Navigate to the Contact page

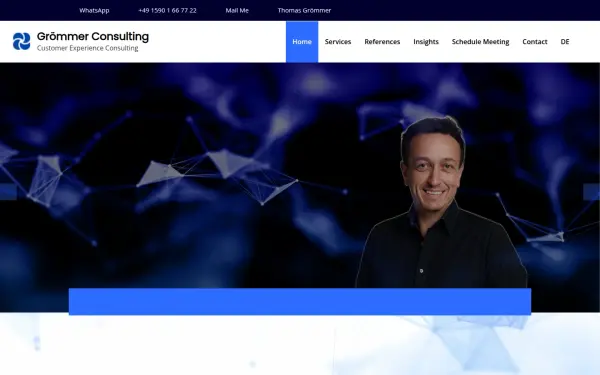coord(535,42)
